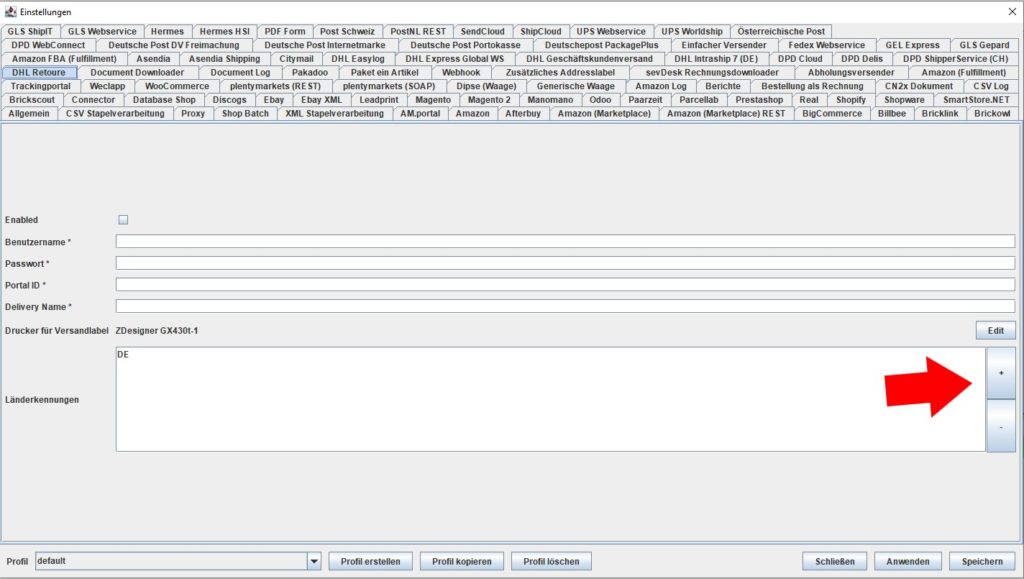This screenshot has height=579, width=1024.
Task: Click Profil kopieren button
Action: click(x=462, y=561)
